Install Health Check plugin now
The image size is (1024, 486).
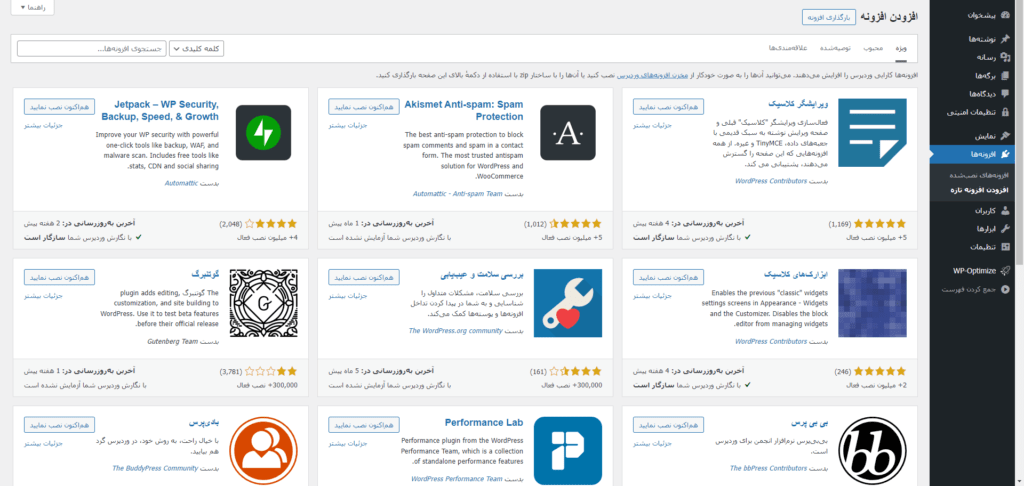364,277
